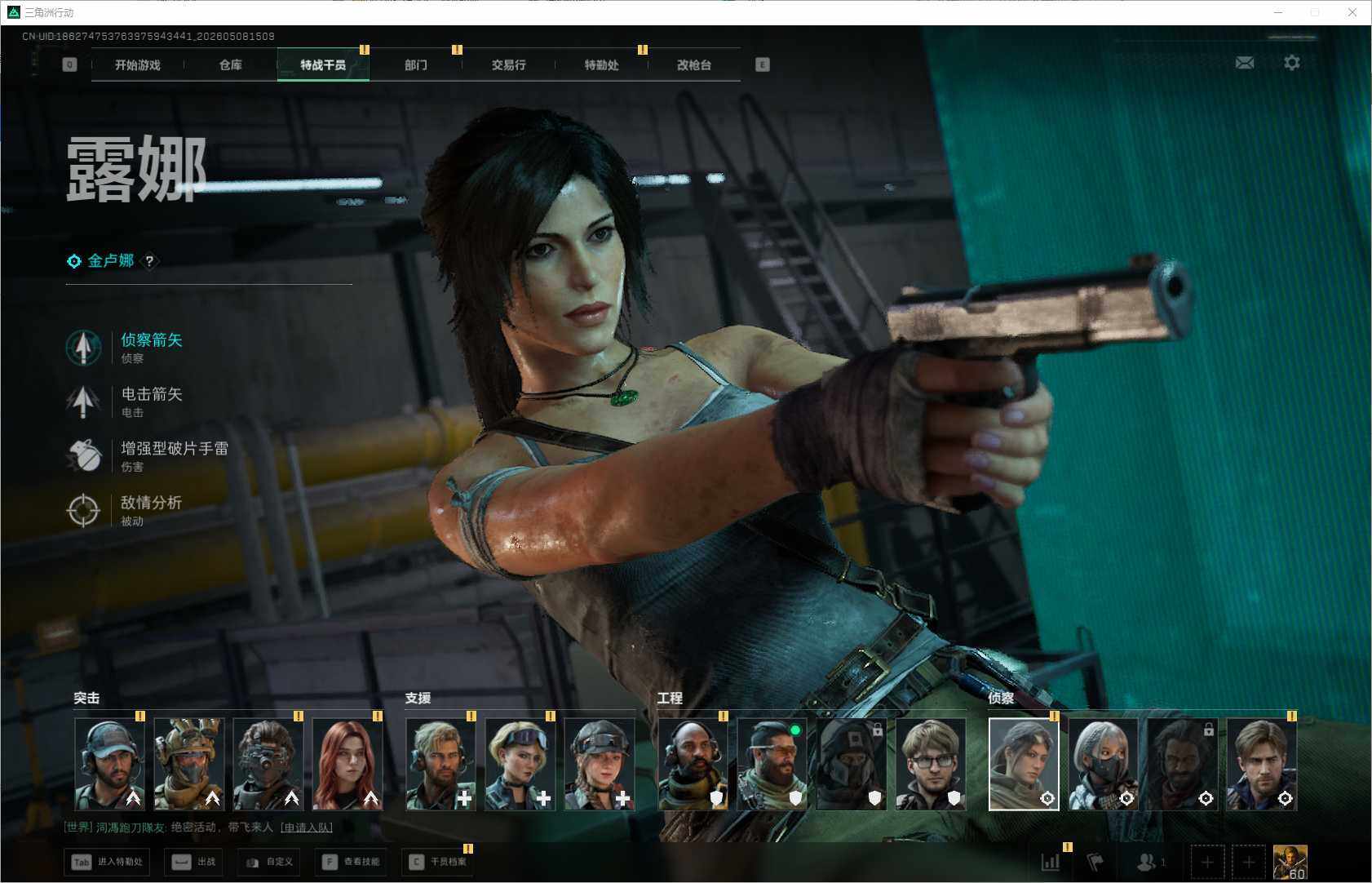This screenshot has height=883, width=1372.
Task: Click the 金卢娜 skin label
Action: (111, 261)
